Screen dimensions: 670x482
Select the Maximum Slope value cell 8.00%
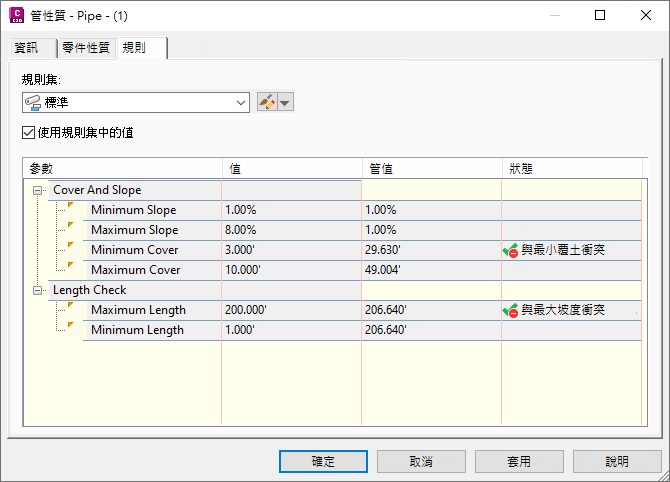point(291,230)
